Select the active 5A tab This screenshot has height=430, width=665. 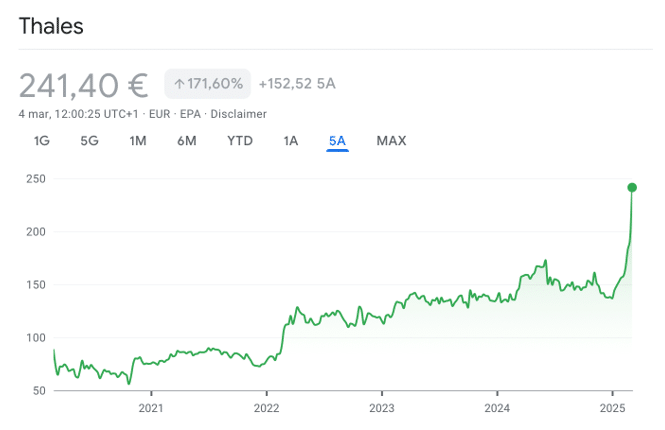(x=338, y=141)
